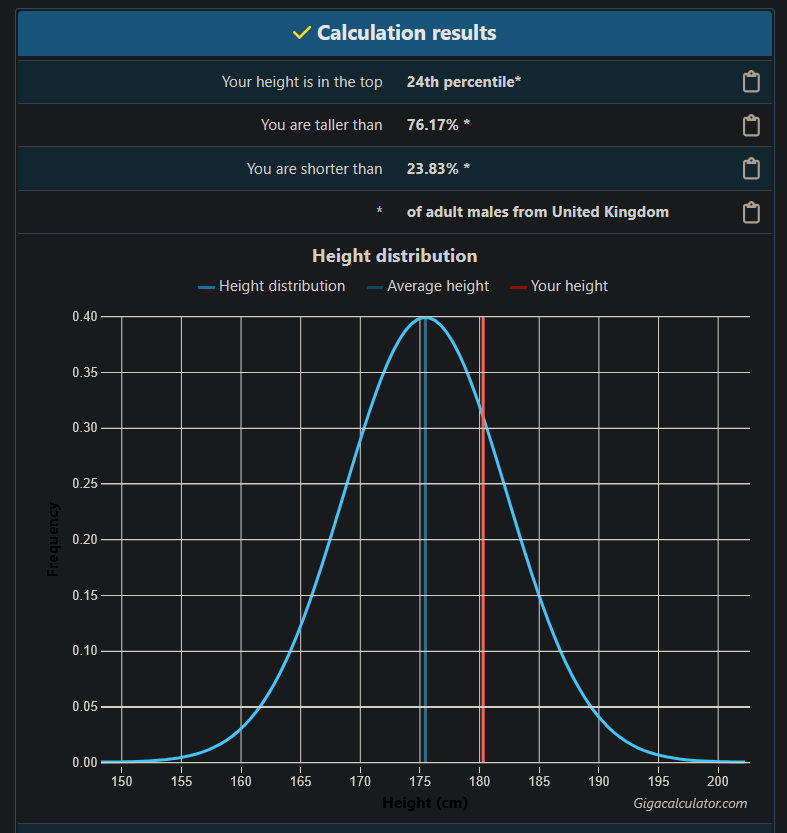This screenshot has width=787, height=833.
Task: Click the 150 x-axis tick label
Action: 122,781
